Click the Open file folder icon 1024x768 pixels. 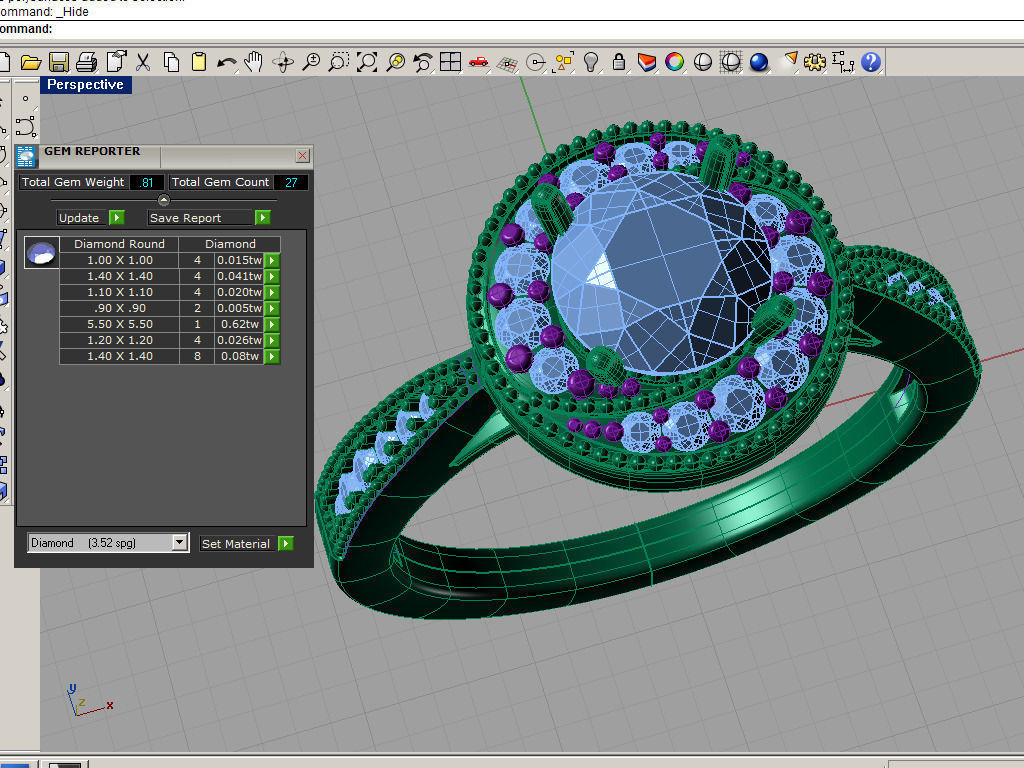31,62
